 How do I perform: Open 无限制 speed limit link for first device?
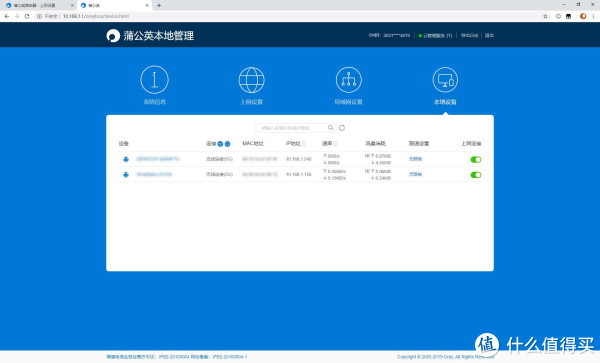(415, 159)
